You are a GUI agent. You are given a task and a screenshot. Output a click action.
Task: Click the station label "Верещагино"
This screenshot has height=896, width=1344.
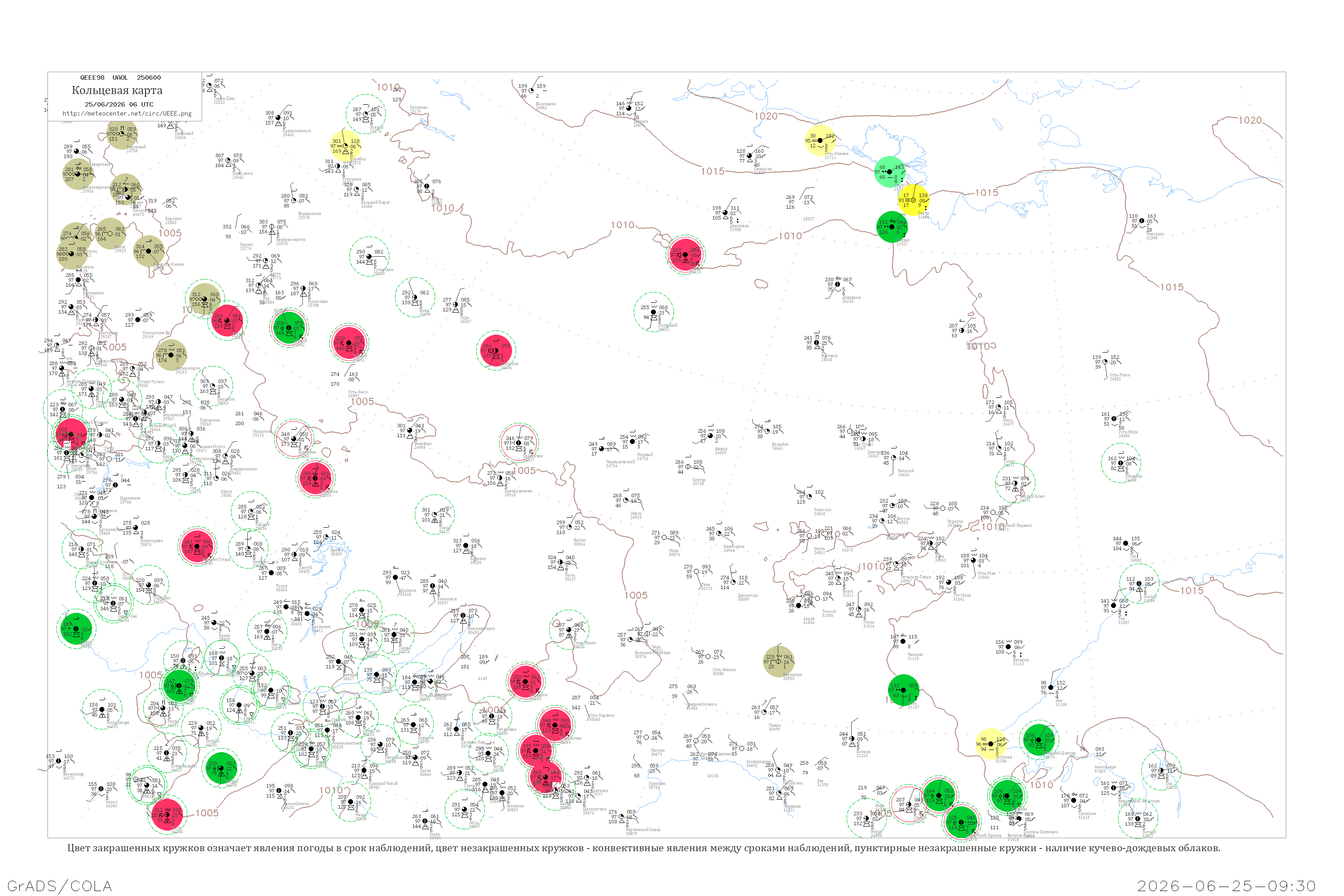pos(310,214)
